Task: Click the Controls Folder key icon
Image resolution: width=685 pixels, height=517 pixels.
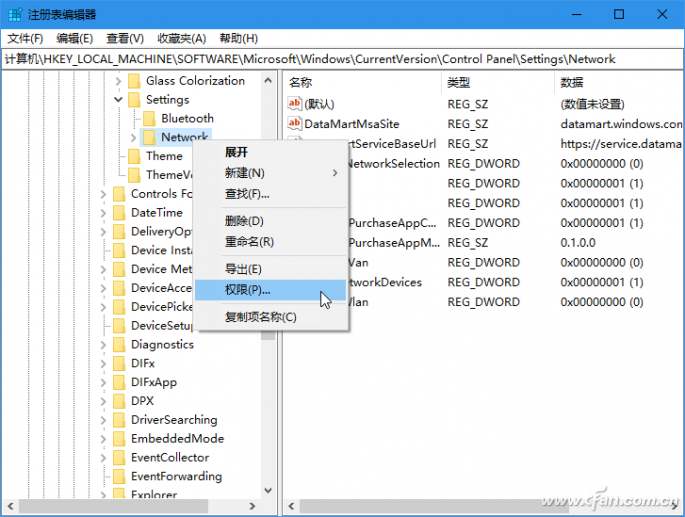Action: 119,194
